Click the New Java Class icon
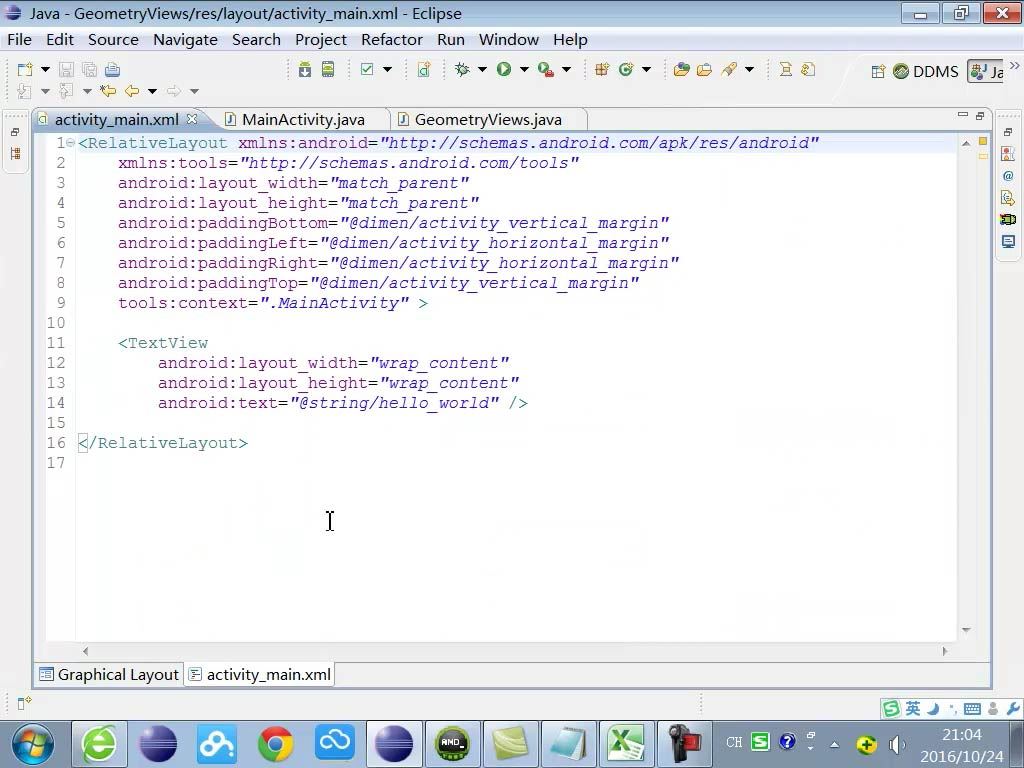The image size is (1024, 768). coord(626,69)
